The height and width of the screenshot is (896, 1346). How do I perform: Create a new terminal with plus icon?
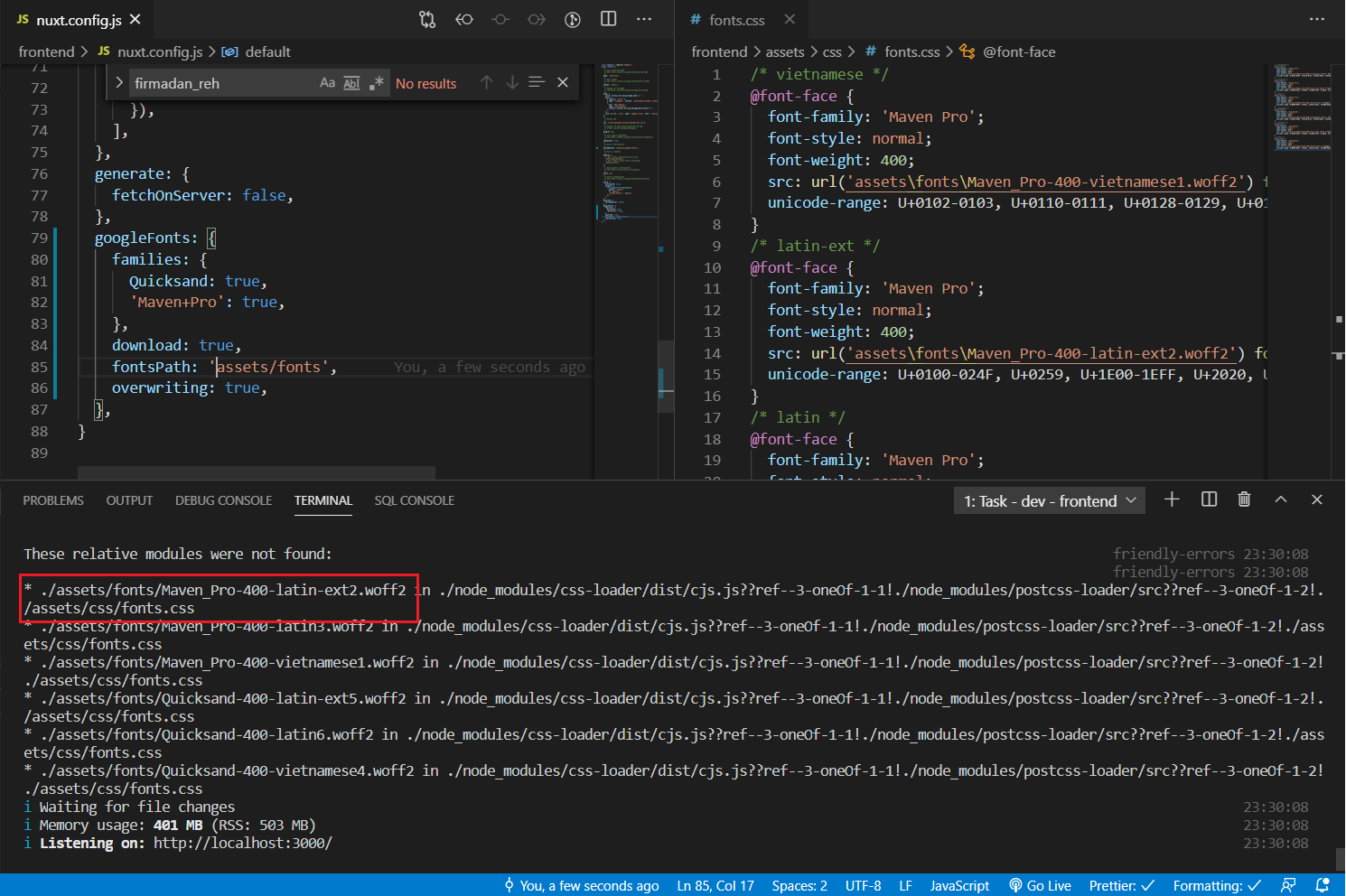click(1172, 499)
